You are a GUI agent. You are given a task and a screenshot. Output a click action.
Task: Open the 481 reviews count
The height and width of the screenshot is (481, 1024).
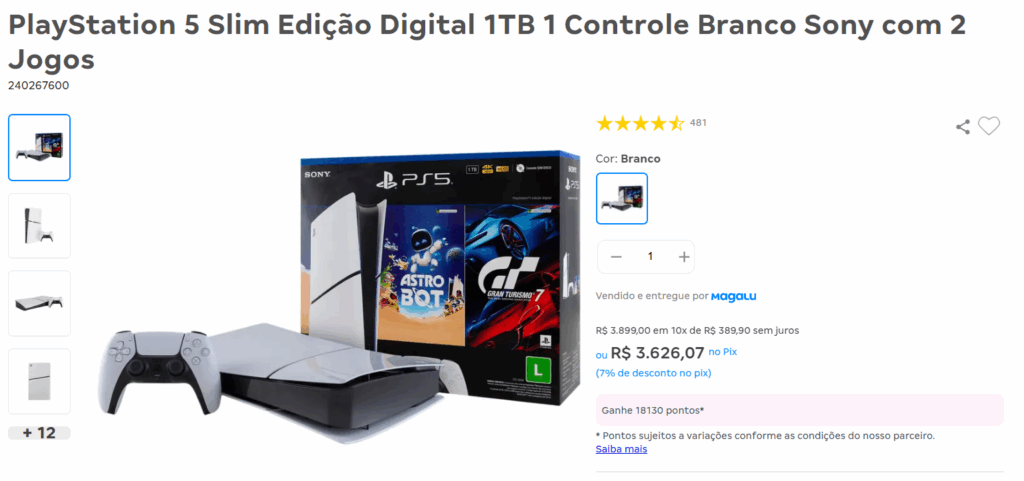[698, 123]
